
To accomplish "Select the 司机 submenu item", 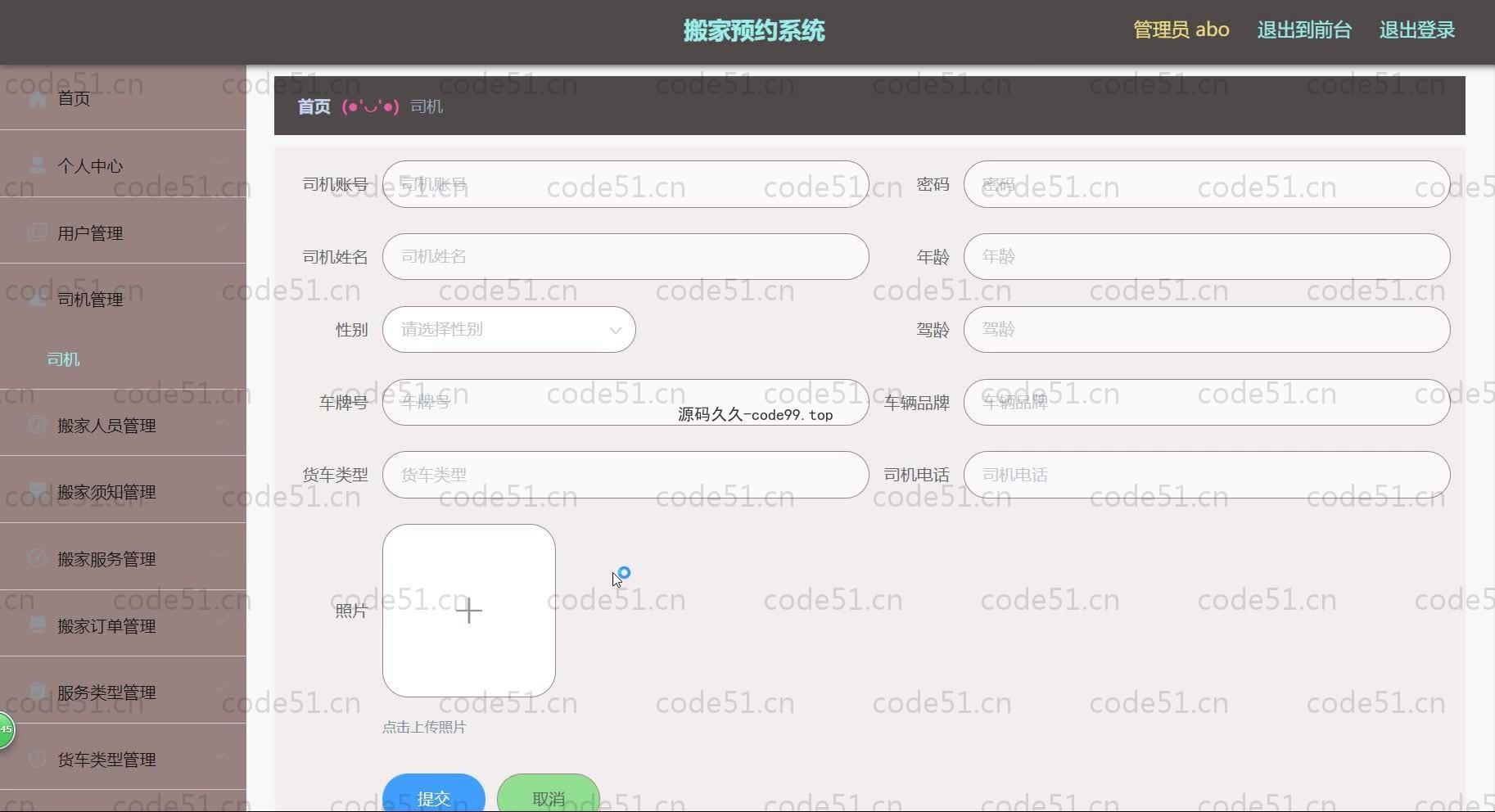I will point(63,359).
